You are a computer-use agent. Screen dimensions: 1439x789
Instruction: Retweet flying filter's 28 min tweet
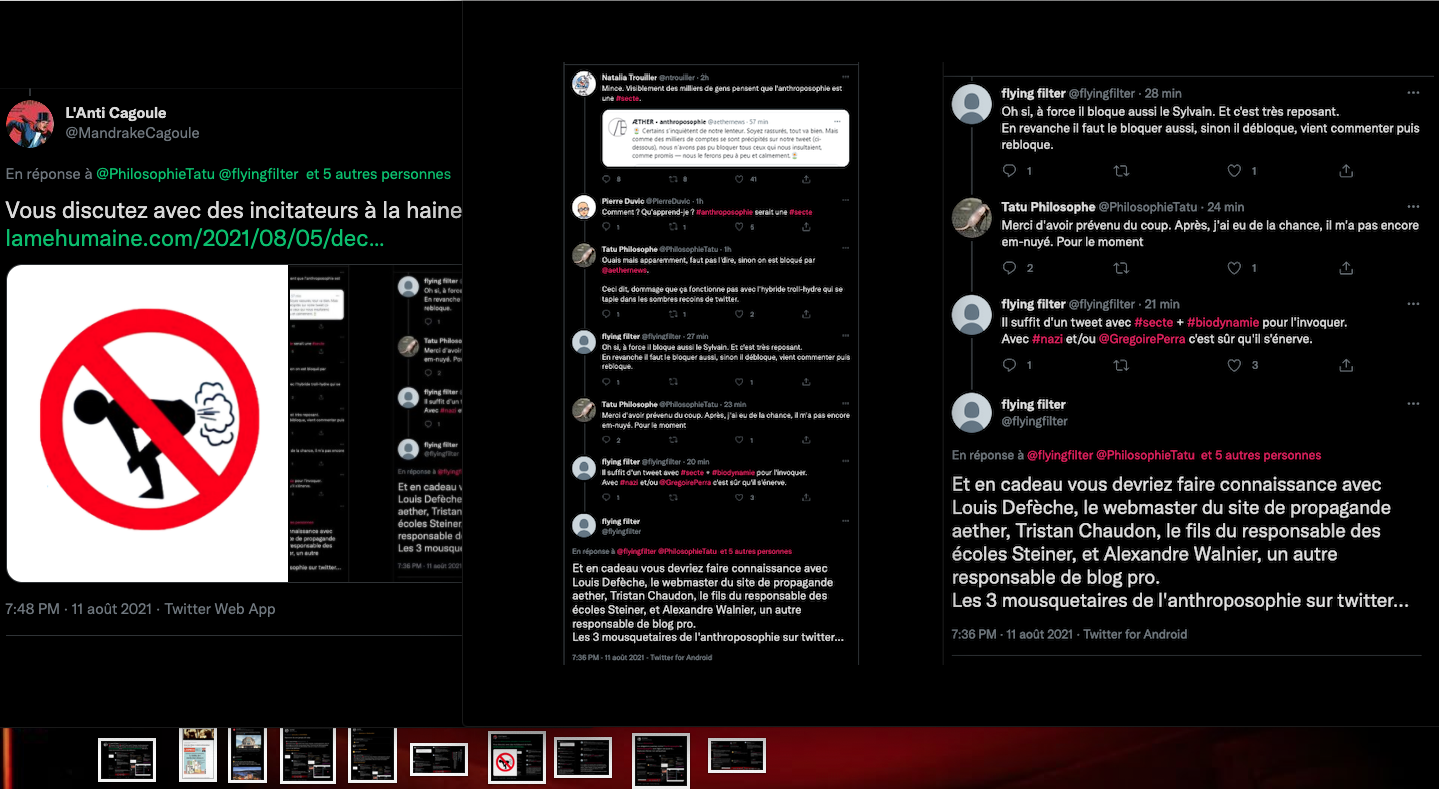coord(1121,171)
